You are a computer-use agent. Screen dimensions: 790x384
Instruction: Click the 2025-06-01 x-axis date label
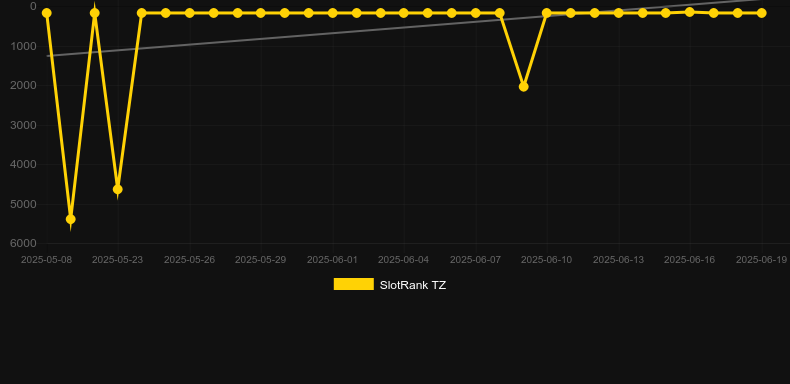click(333, 260)
